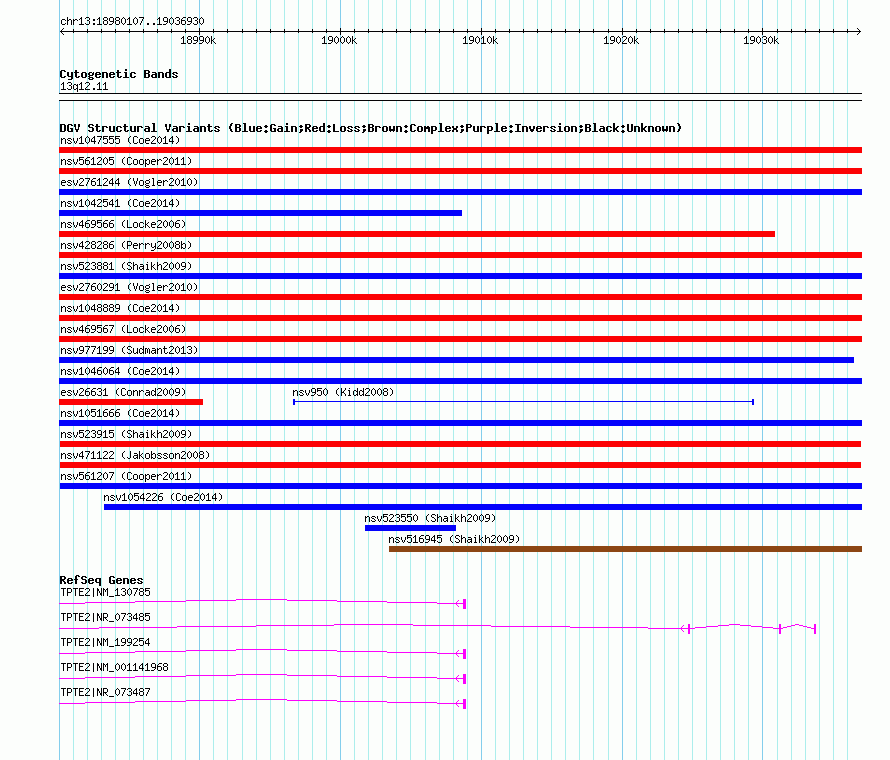Open TPTE2|NR_073485 gene label

click(105, 618)
